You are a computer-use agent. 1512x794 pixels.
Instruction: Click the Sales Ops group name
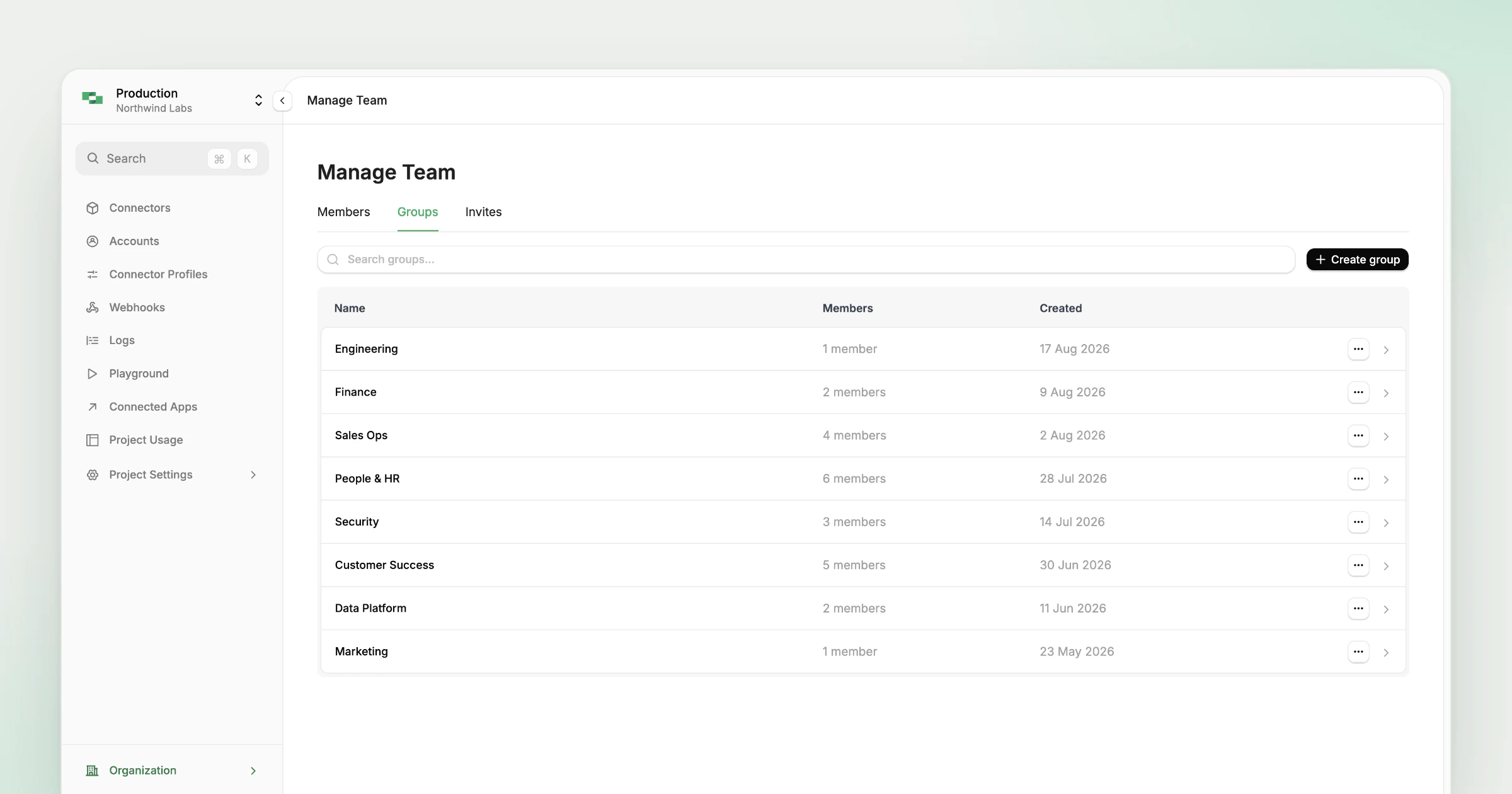(x=361, y=435)
